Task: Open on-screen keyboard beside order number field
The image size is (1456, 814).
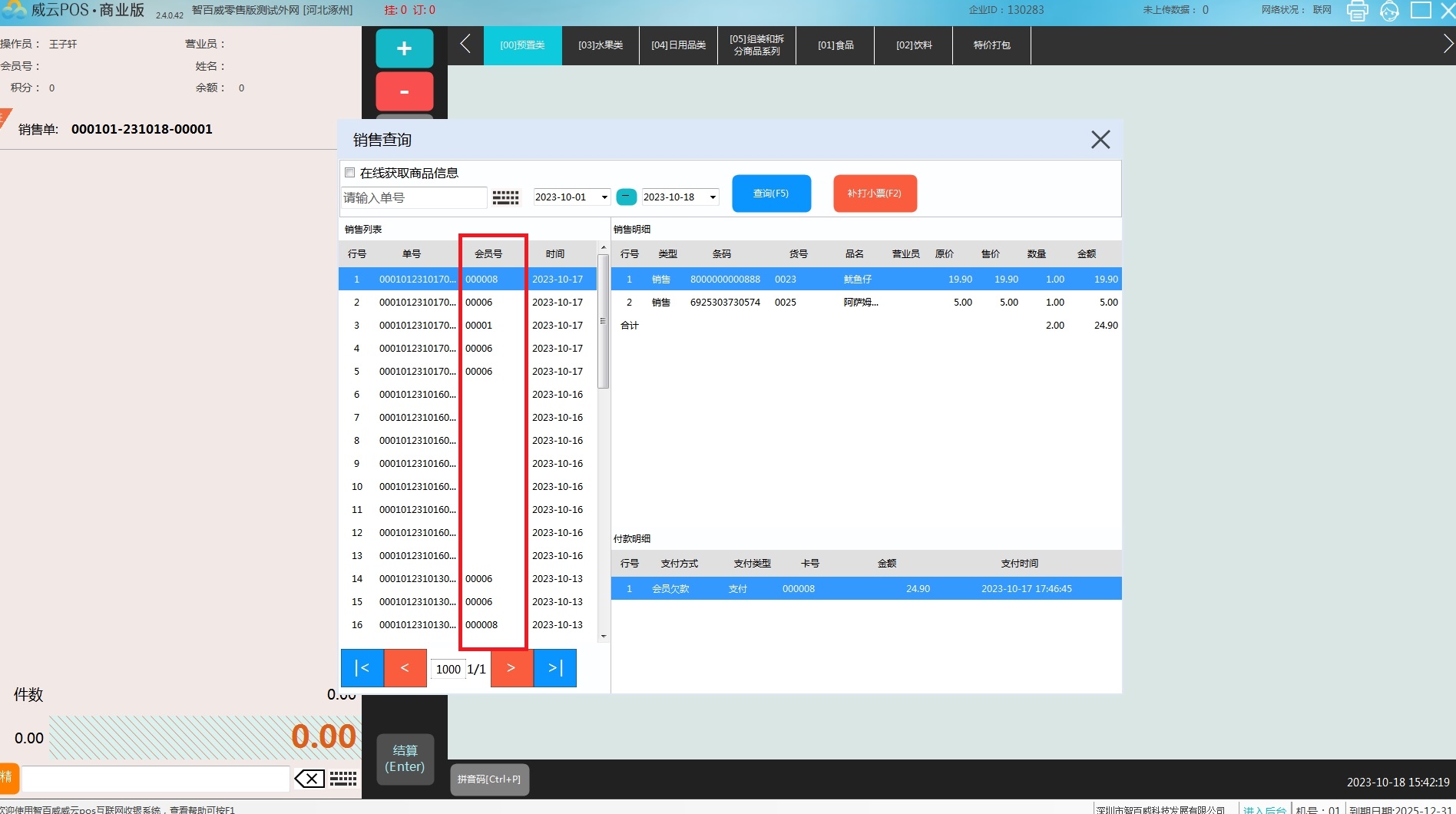Action: (505, 197)
